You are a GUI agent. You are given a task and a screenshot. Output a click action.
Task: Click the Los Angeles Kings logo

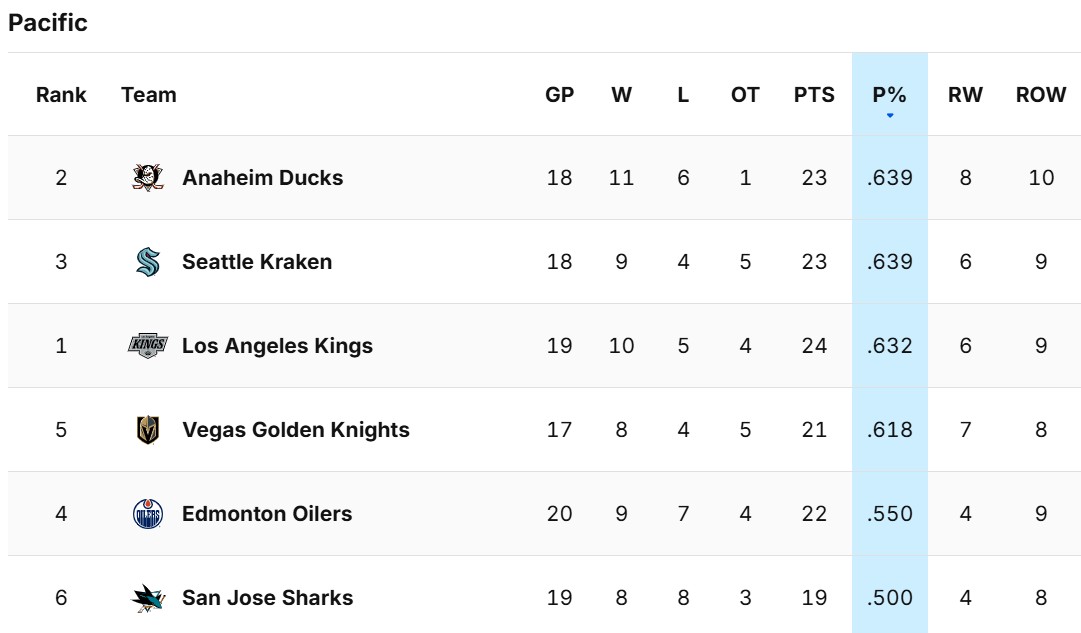148,346
